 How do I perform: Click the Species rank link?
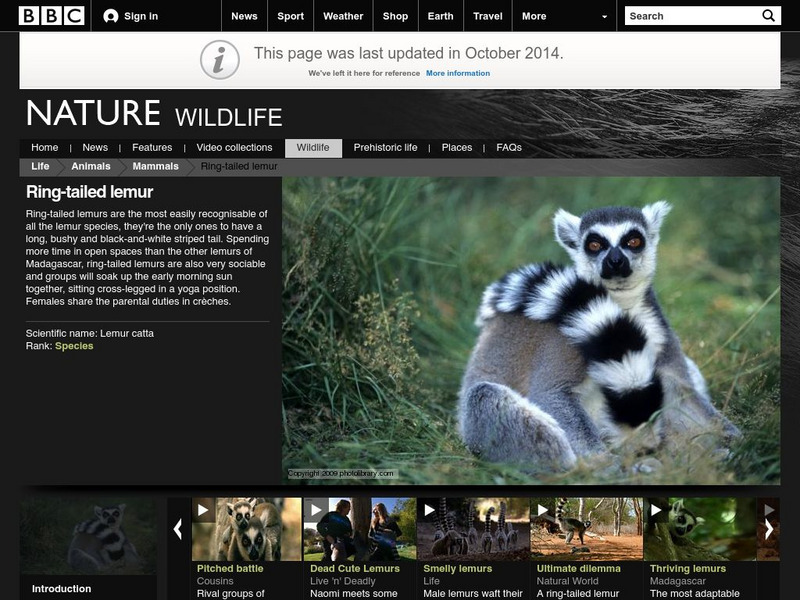coord(74,346)
